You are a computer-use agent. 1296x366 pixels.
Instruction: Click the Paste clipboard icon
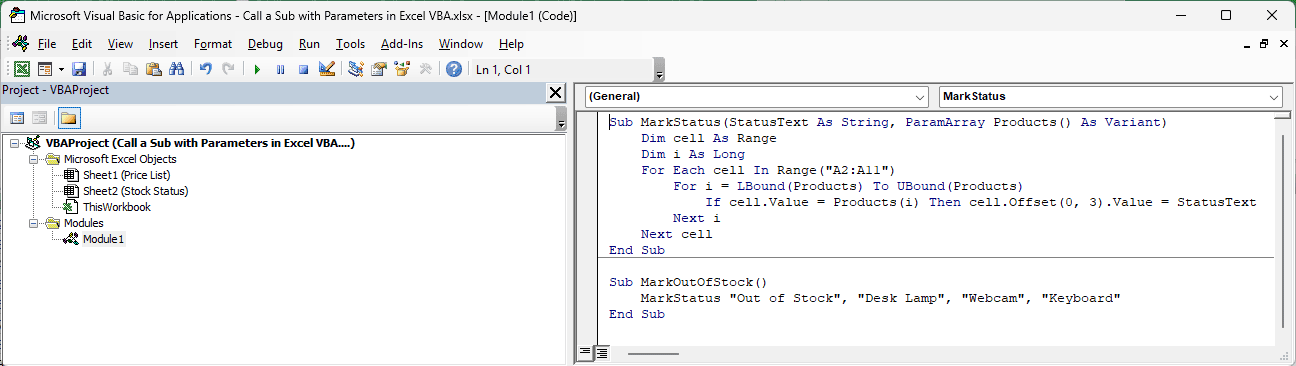coord(153,69)
